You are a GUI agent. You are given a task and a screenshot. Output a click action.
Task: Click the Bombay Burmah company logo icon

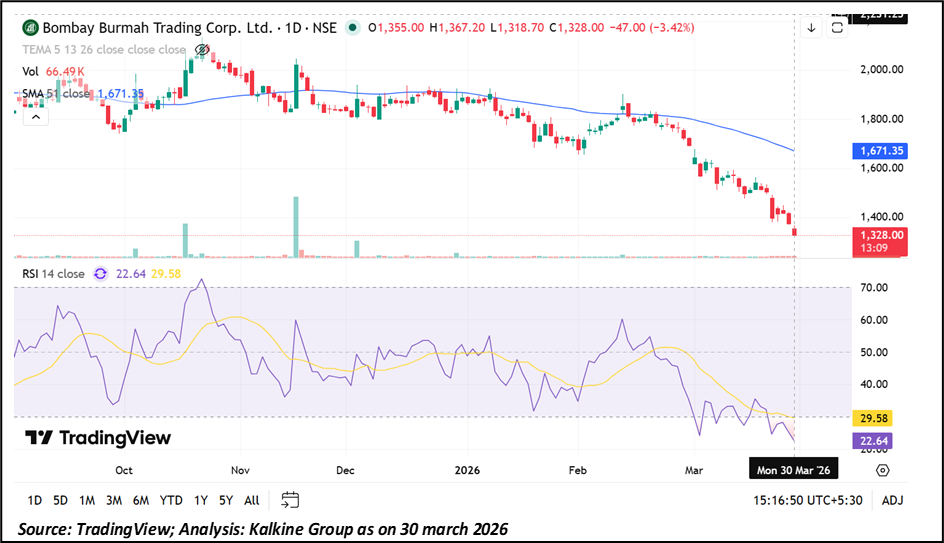[x=30, y=28]
